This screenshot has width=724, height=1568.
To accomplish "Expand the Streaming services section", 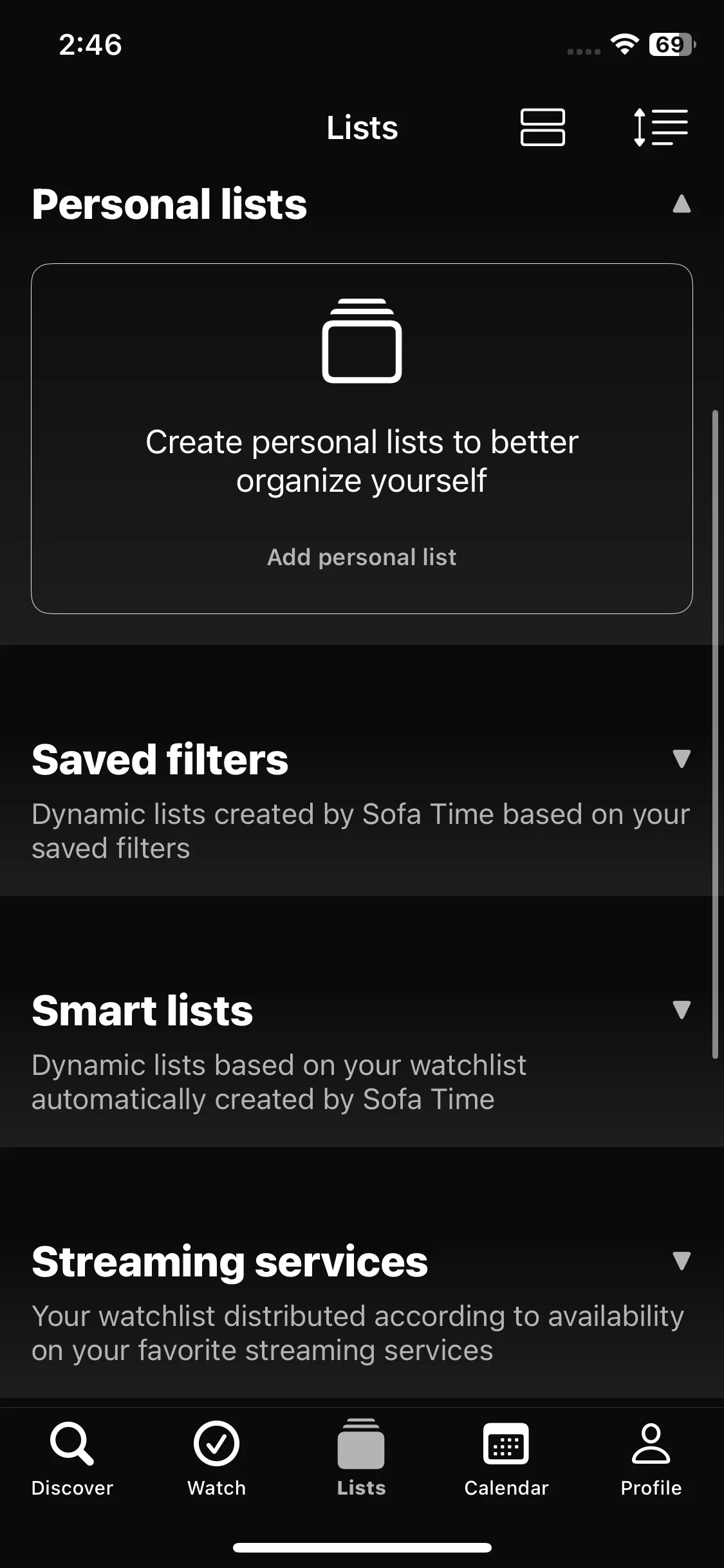I will [x=682, y=1261].
